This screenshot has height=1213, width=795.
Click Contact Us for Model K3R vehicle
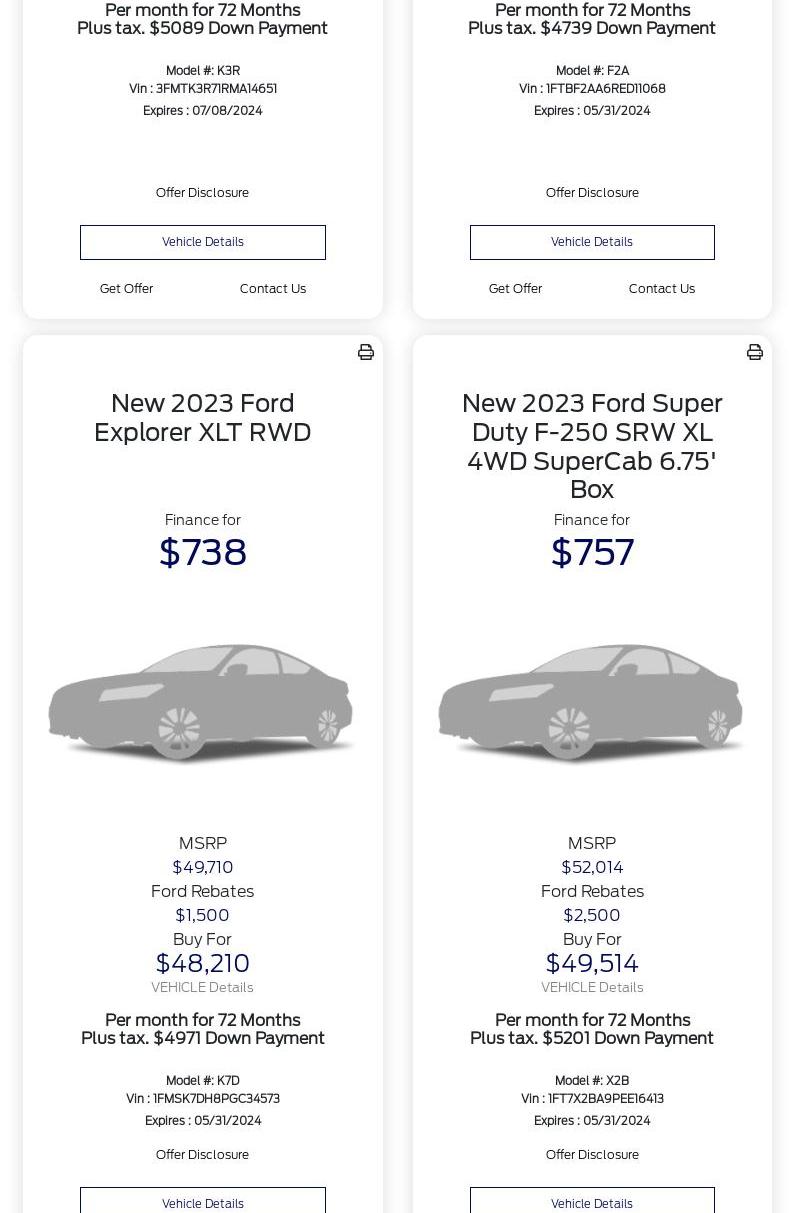pyautogui.click(x=273, y=289)
